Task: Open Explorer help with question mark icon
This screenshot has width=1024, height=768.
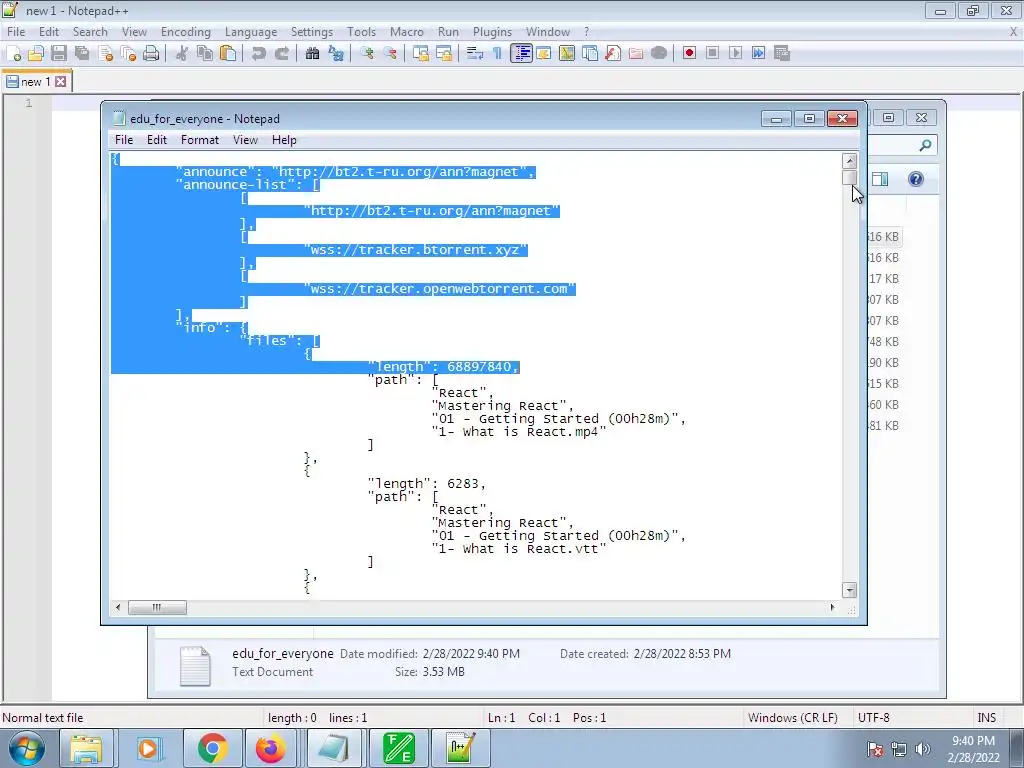Action: (x=916, y=179)
